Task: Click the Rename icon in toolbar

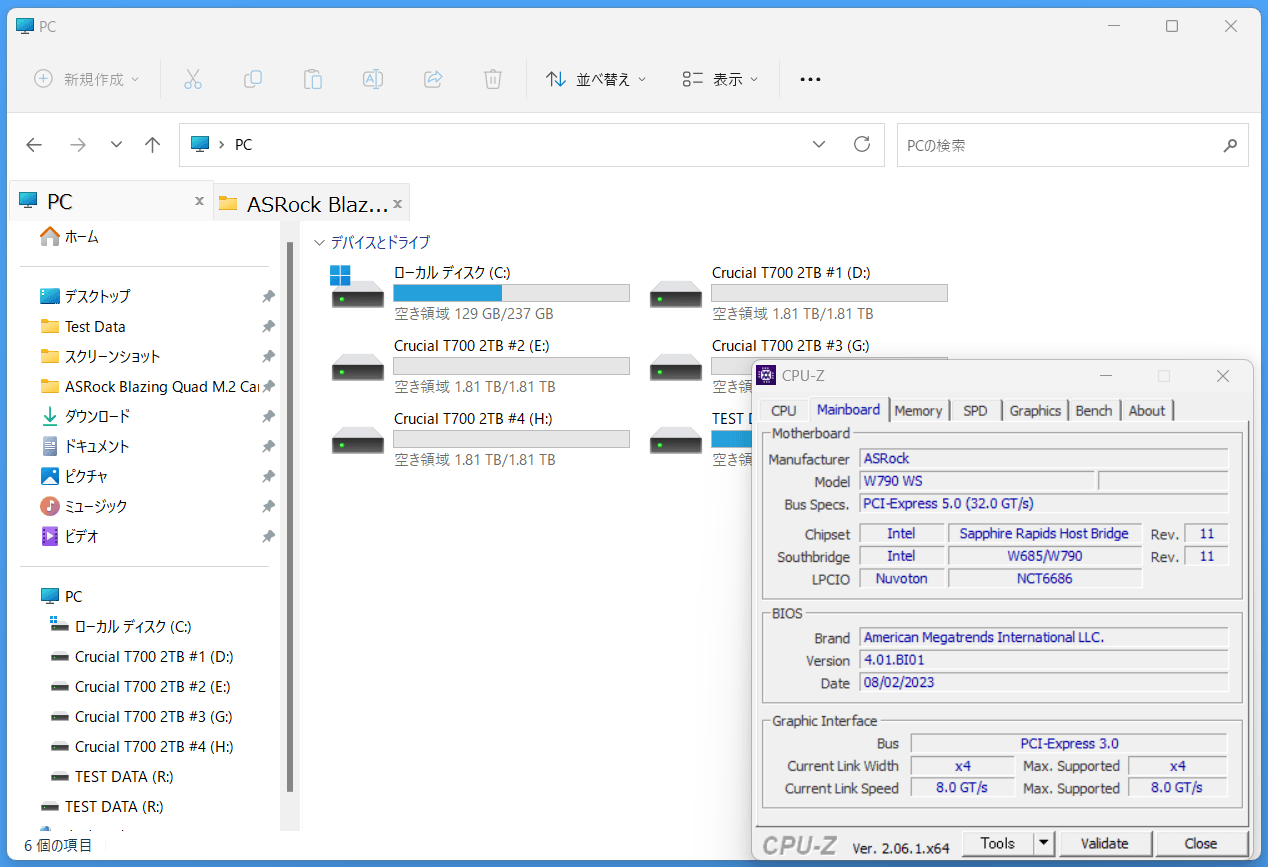Action: tap(373, 79)
